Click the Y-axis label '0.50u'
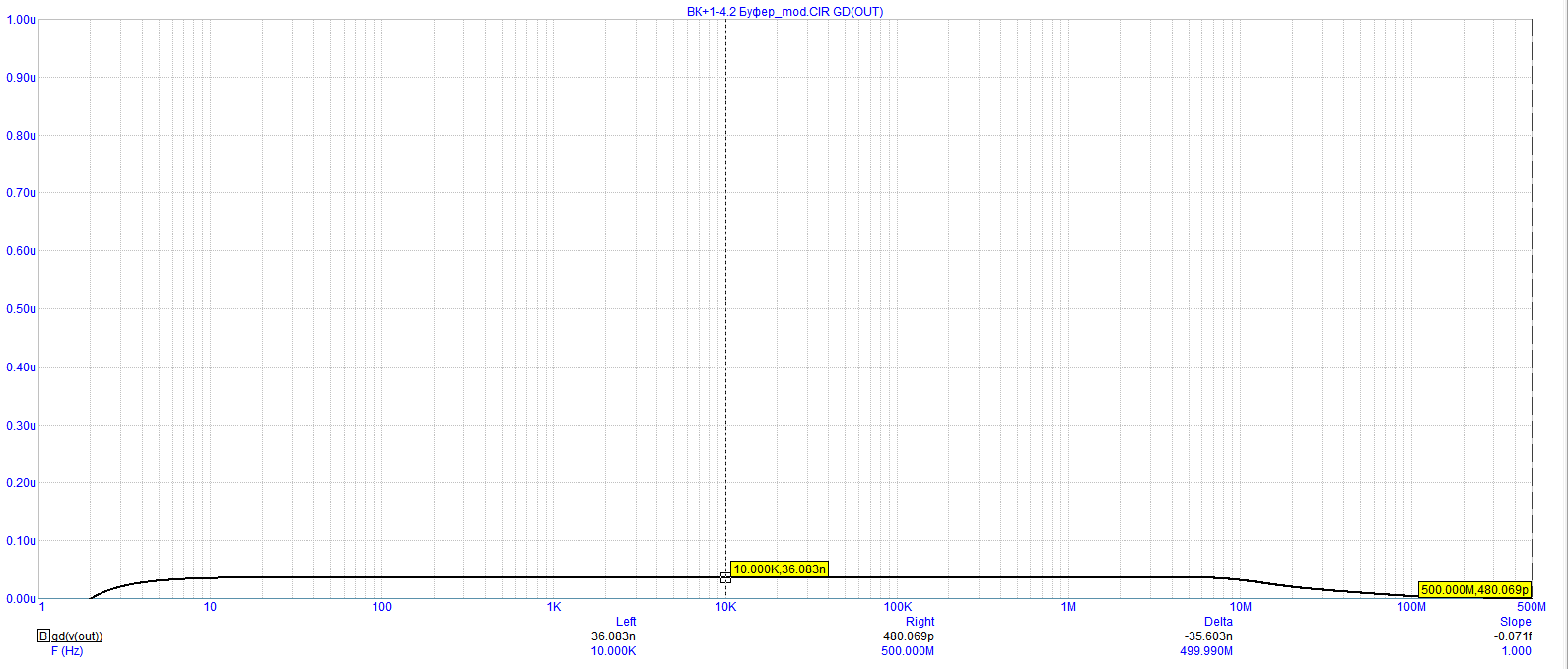Screen dimensions: 1568x669 [x=21, y=309]
